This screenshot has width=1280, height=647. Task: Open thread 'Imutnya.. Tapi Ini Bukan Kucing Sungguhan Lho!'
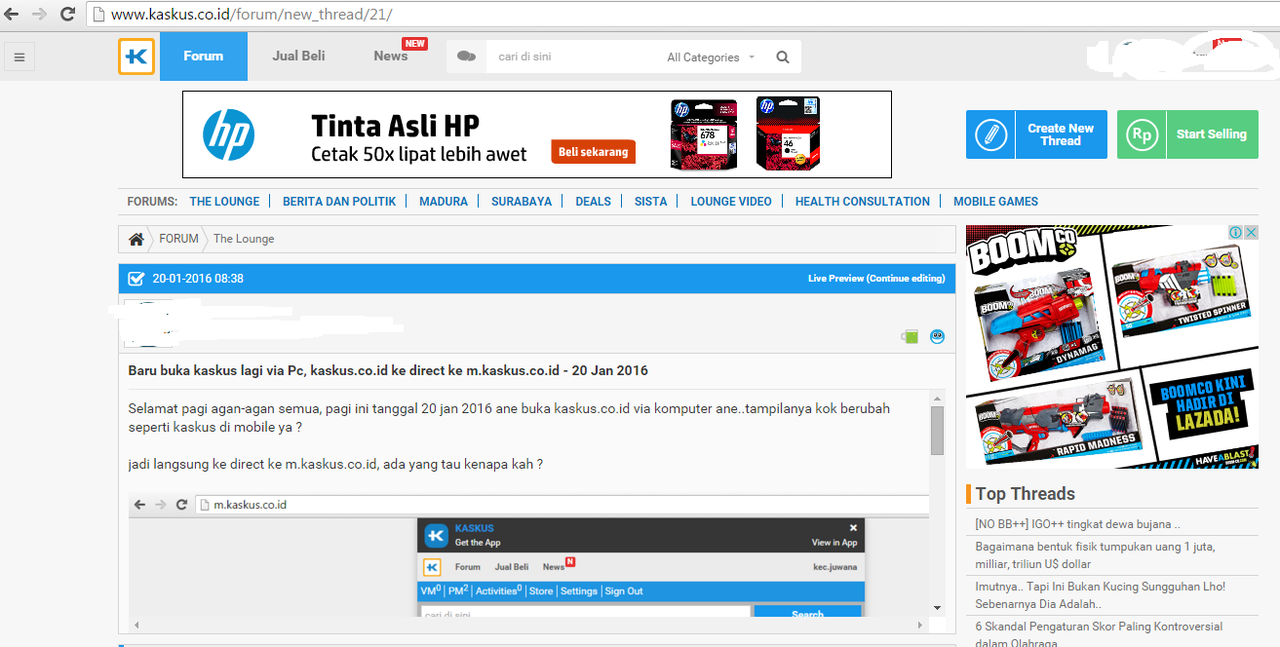pos(1100,595)
